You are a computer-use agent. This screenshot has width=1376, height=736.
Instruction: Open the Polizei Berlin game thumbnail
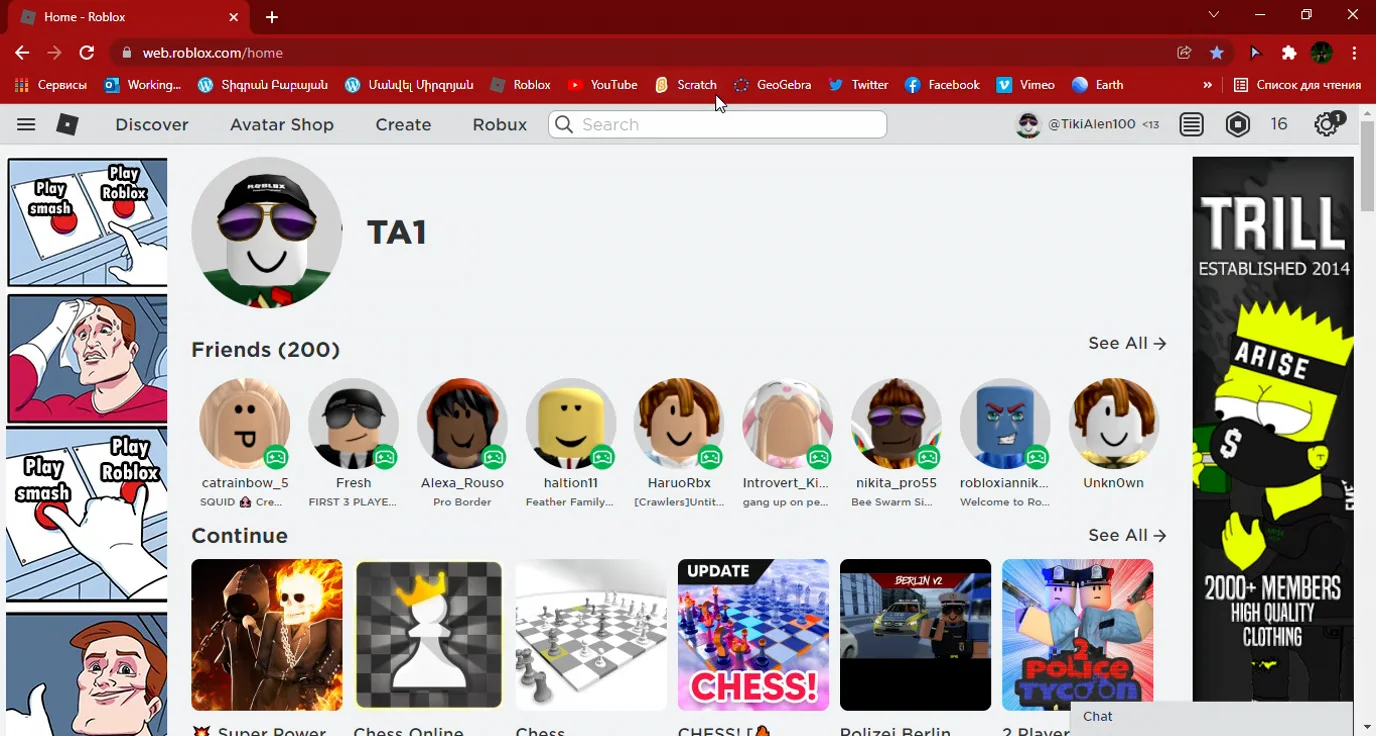(x=915, y=635)
